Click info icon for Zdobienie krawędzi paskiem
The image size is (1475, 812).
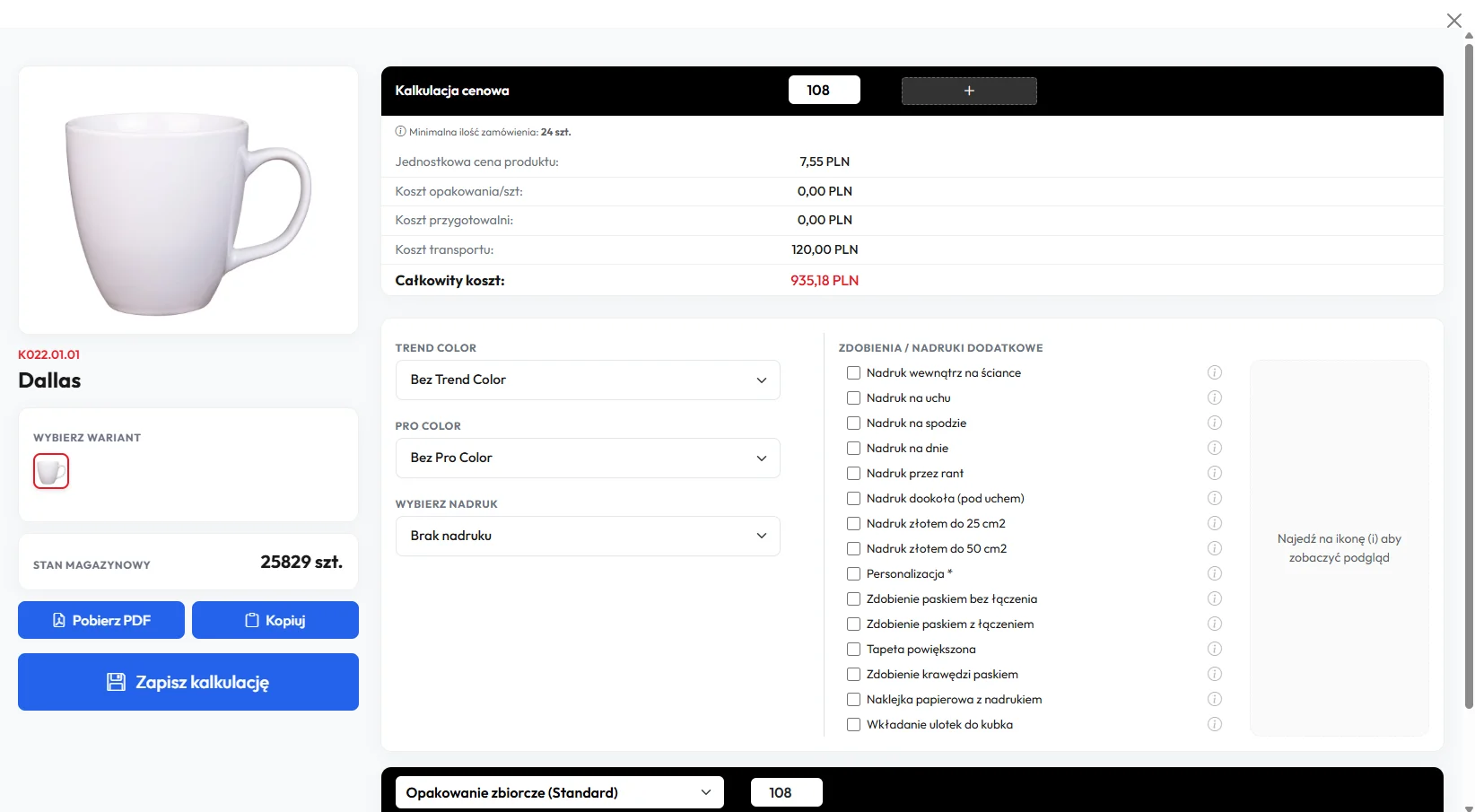coord(1215,674)
